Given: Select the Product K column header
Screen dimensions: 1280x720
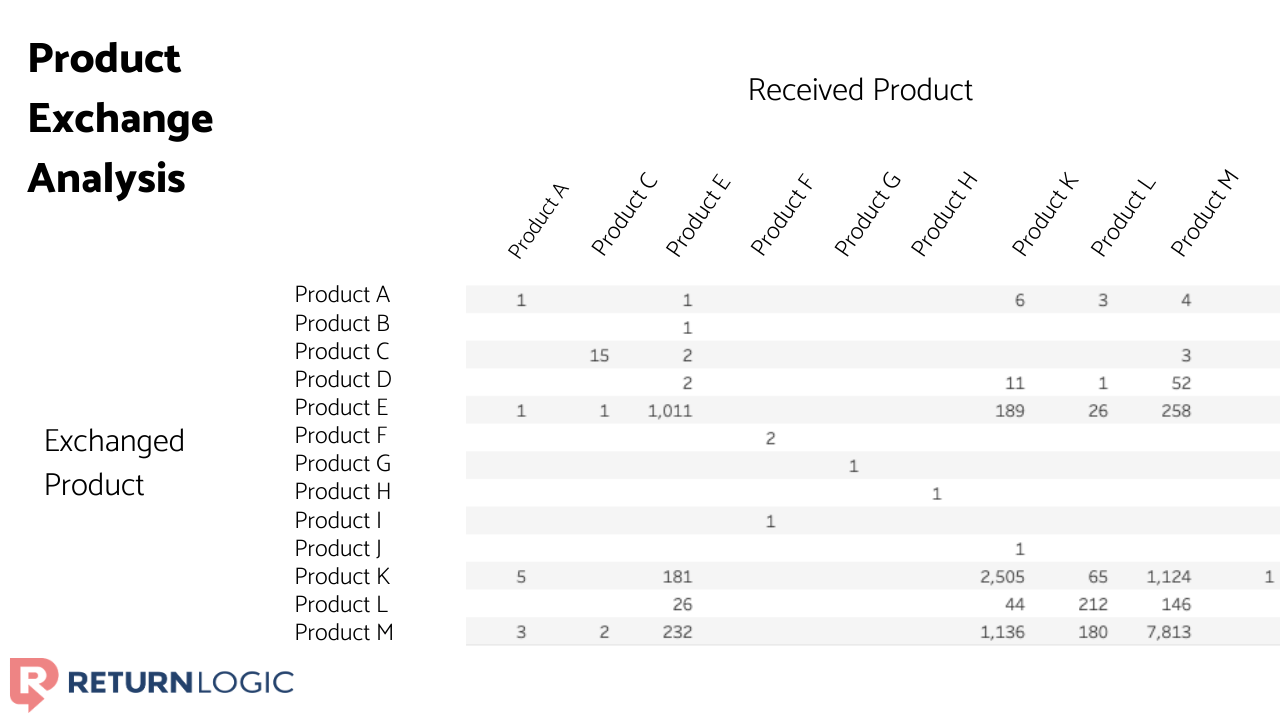Looking at the screenshot, I should (x=1044, y=216).
